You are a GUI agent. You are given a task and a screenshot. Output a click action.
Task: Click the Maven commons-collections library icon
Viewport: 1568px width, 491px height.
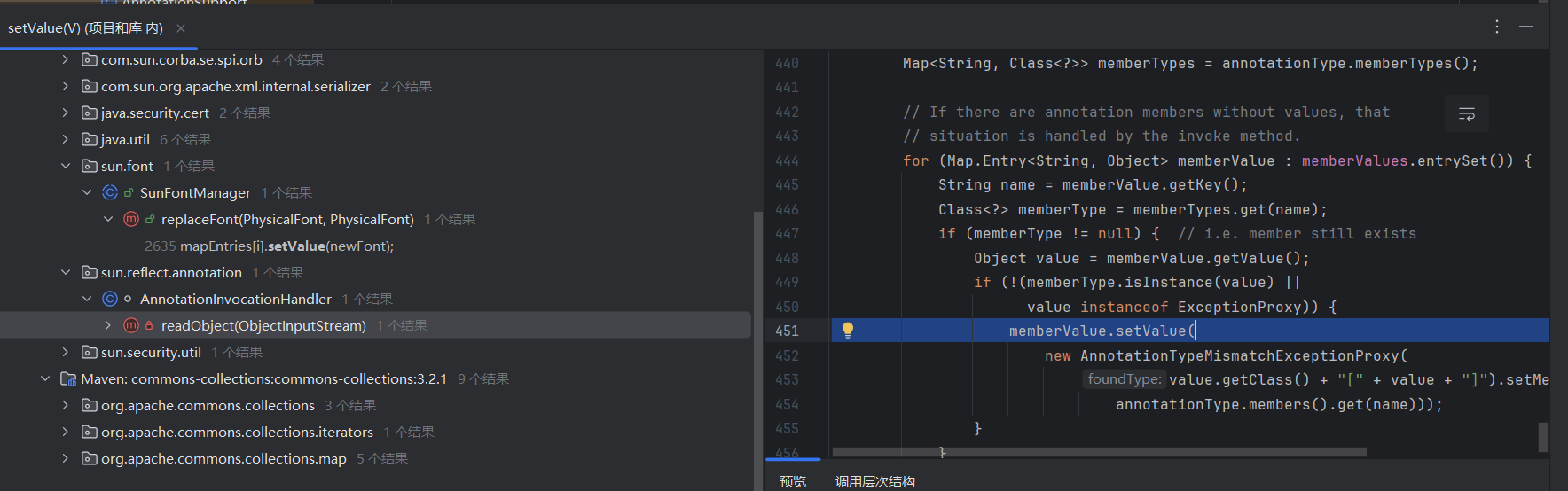pos(67,378)
